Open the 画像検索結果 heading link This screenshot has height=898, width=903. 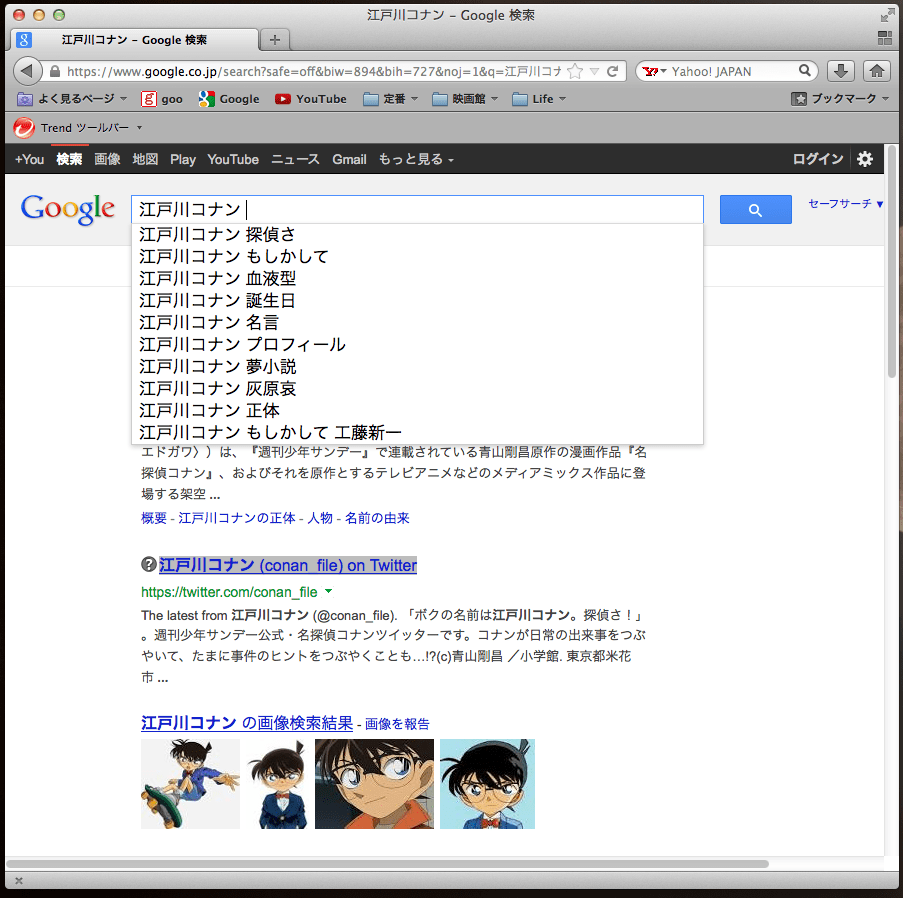coord(247,723)
